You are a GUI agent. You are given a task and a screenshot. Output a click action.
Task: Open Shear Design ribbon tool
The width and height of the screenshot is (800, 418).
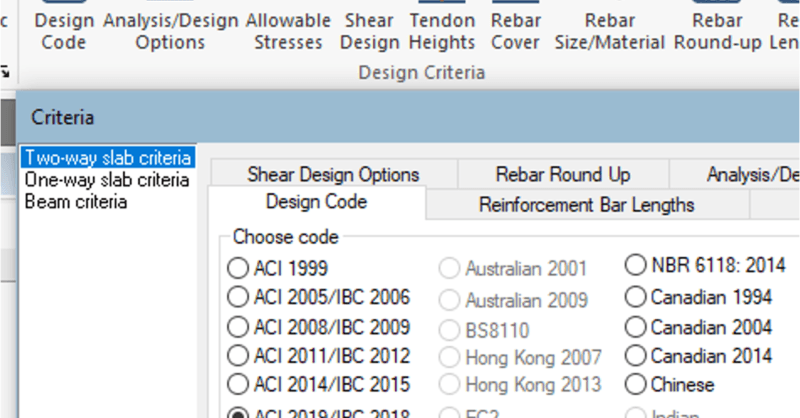point(368,30)
